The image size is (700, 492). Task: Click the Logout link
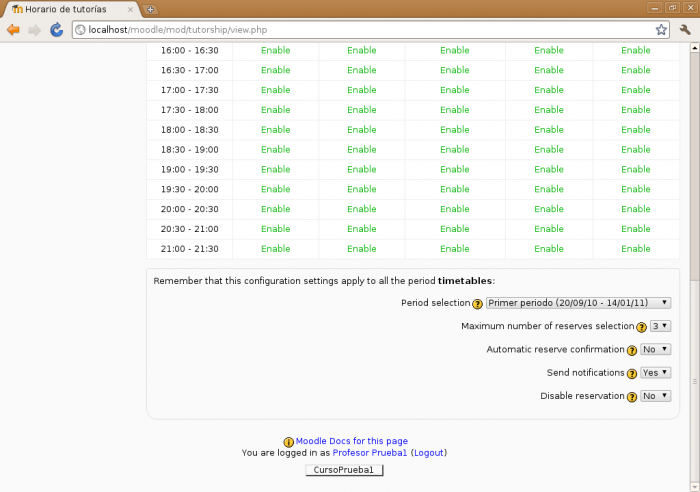tap(429, 453)
